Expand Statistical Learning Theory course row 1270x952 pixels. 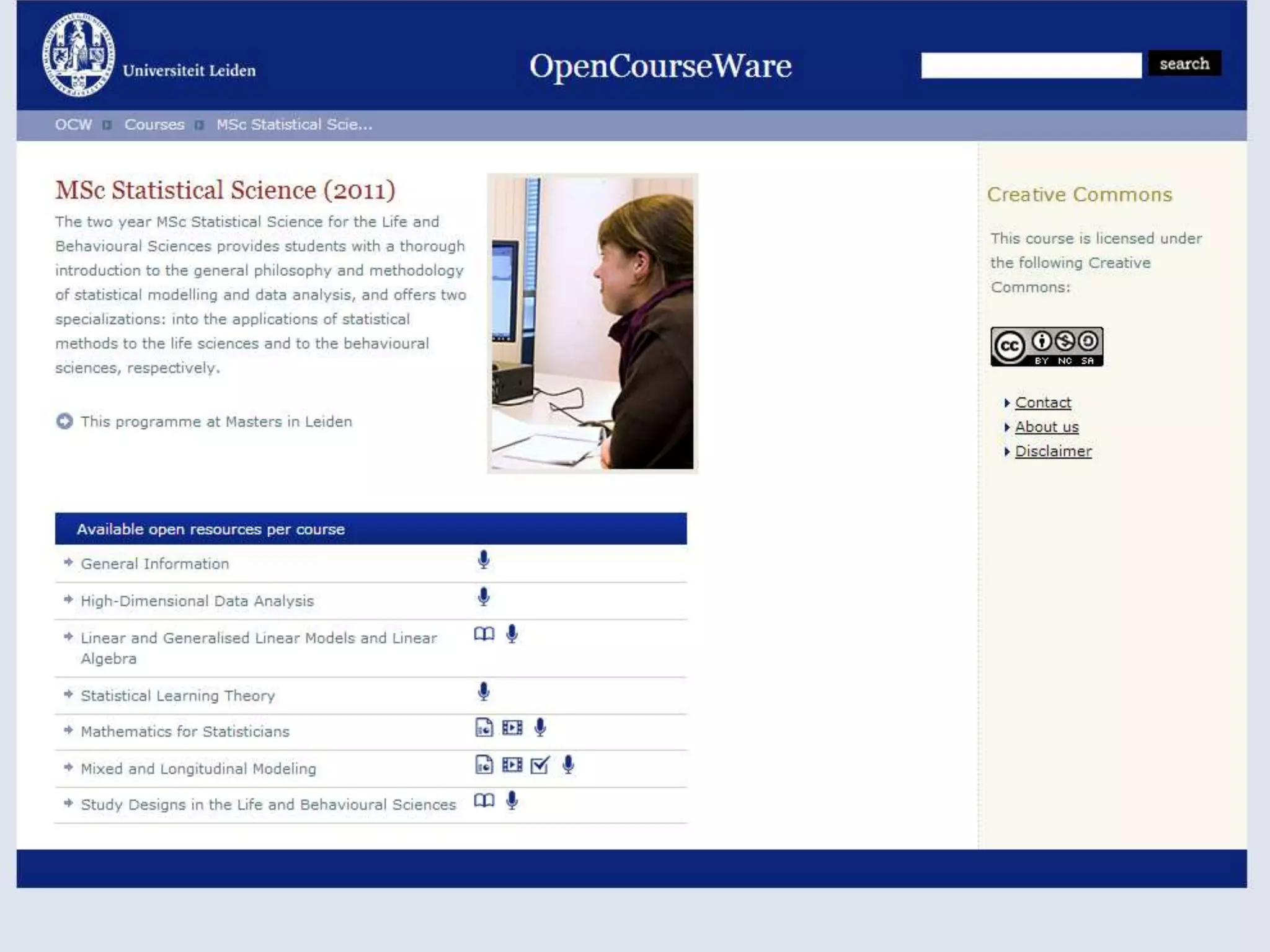point(177,696)
